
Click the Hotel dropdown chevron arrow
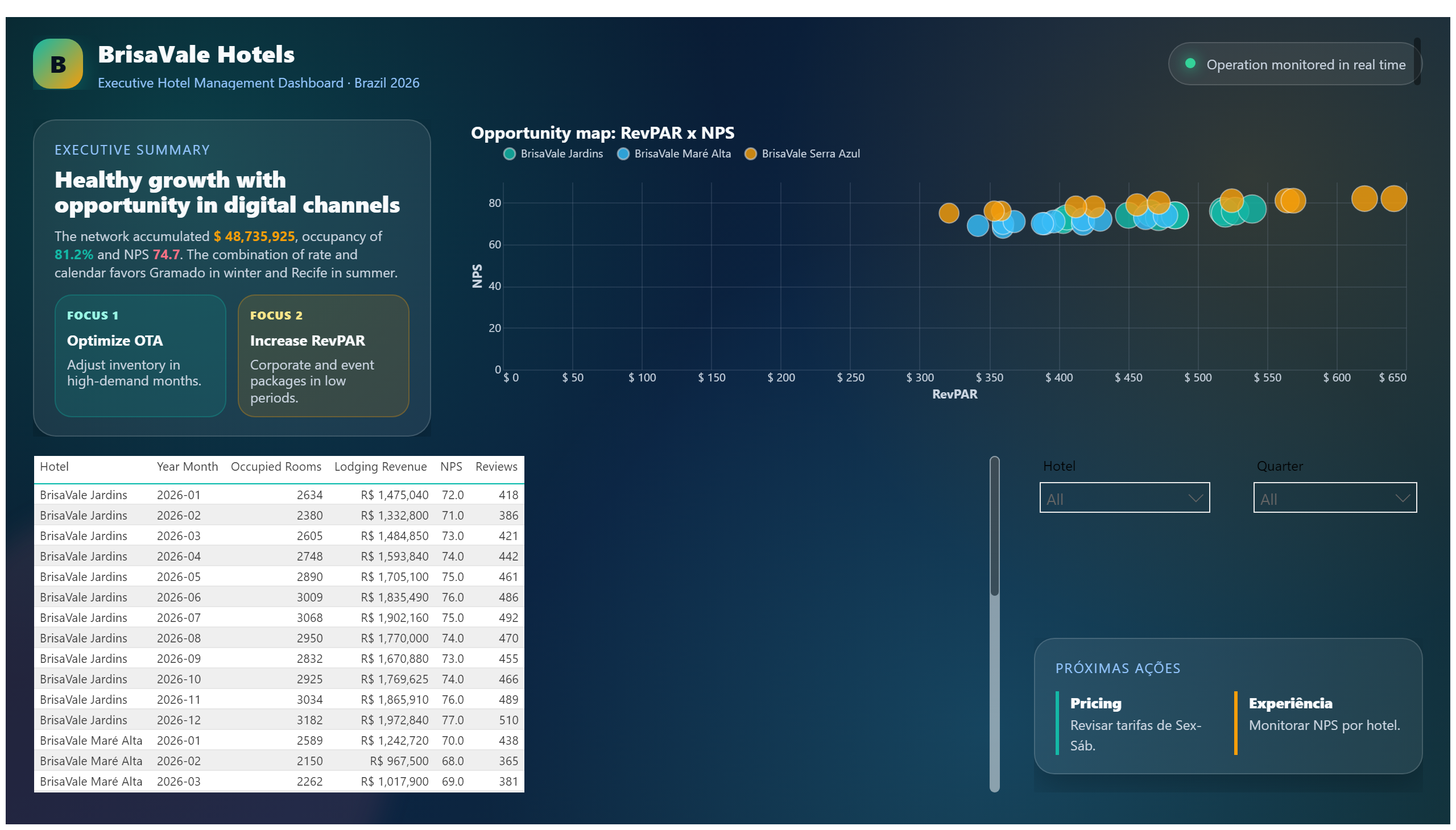(x=1196, y=498)
